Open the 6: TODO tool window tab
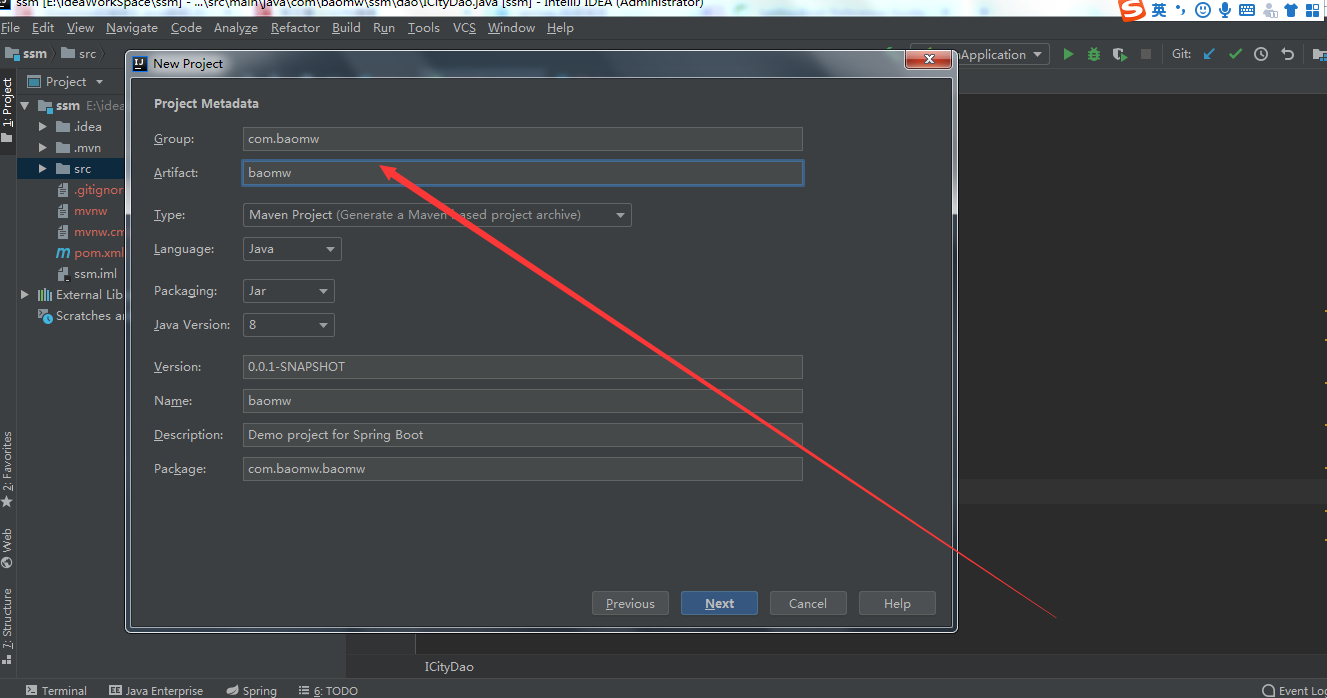 [x=327, y=690]
